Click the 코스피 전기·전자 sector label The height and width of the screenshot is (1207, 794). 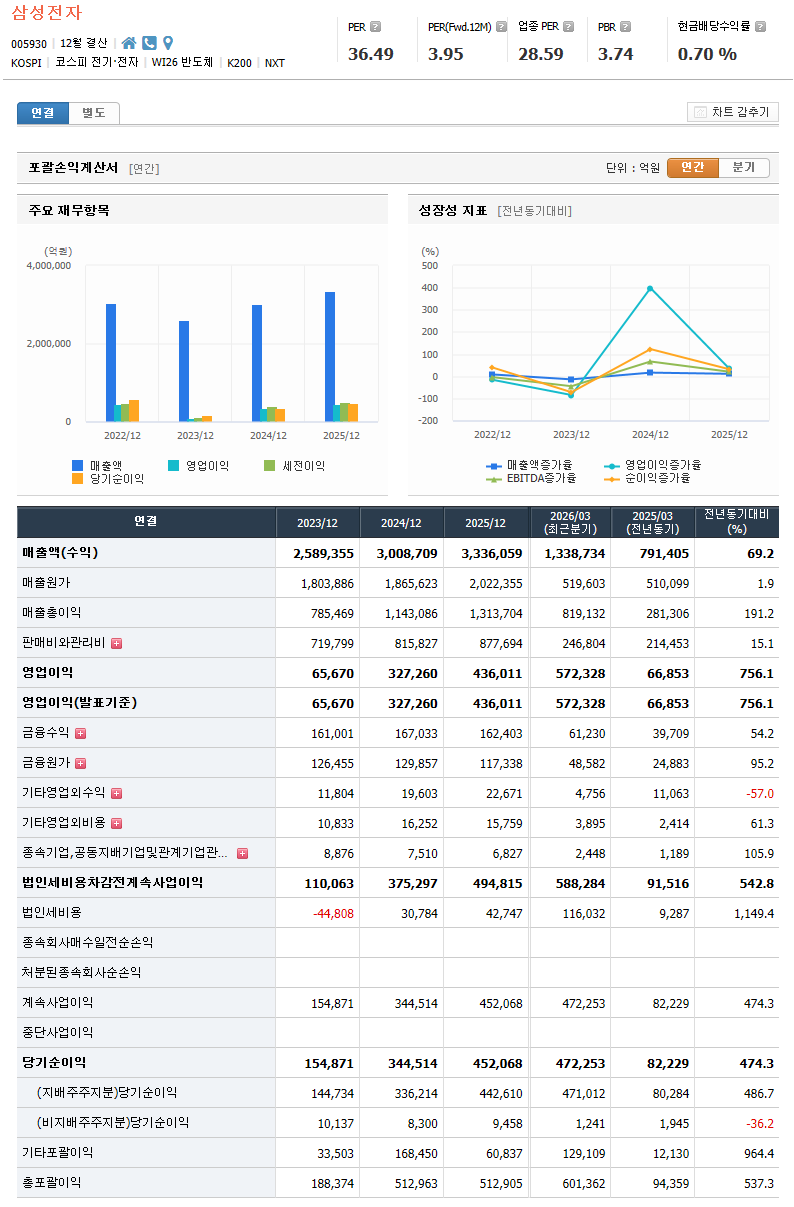coord(98,63)
